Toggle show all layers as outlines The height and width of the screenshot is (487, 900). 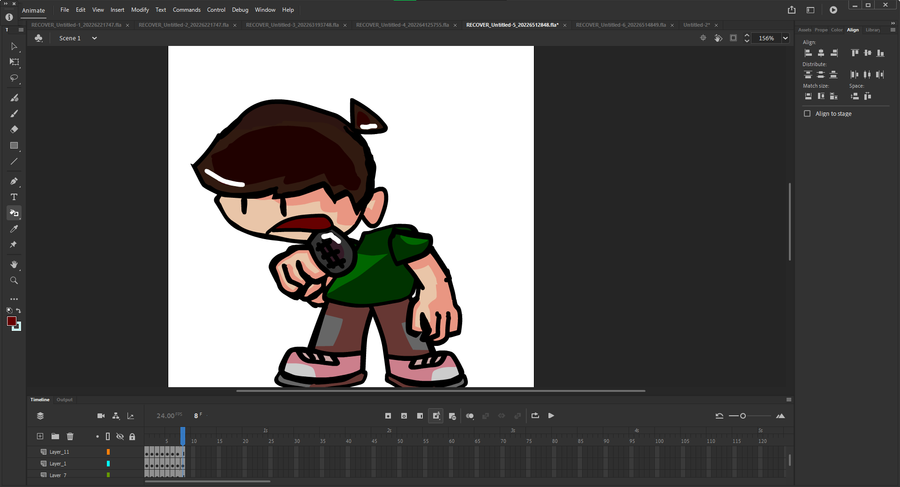pos(108,436)
